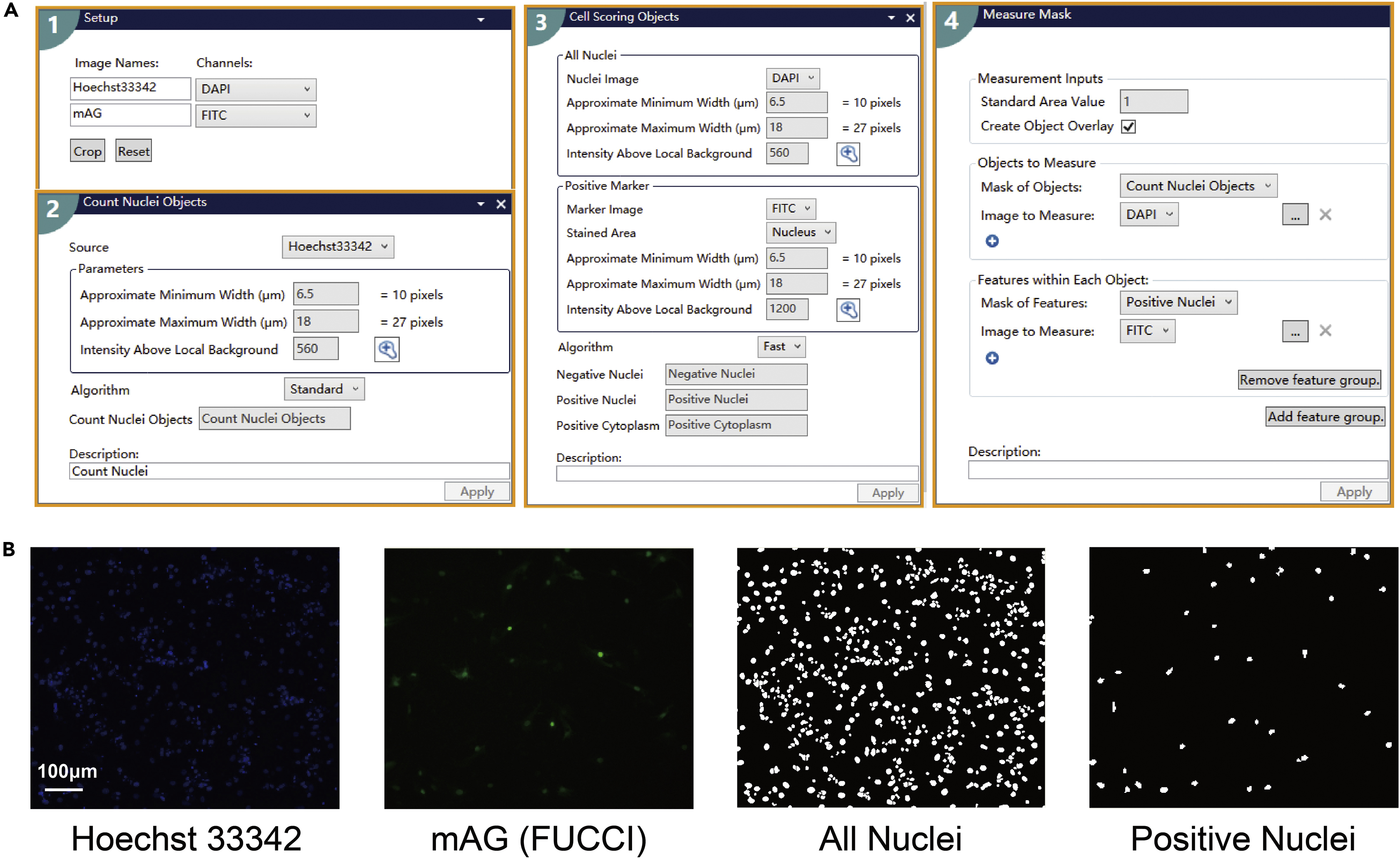This screenshot has height=859, width=1400.
Task: Open the Stained Area dropdown set to Nucleus
Action: (x=801, y=232)
